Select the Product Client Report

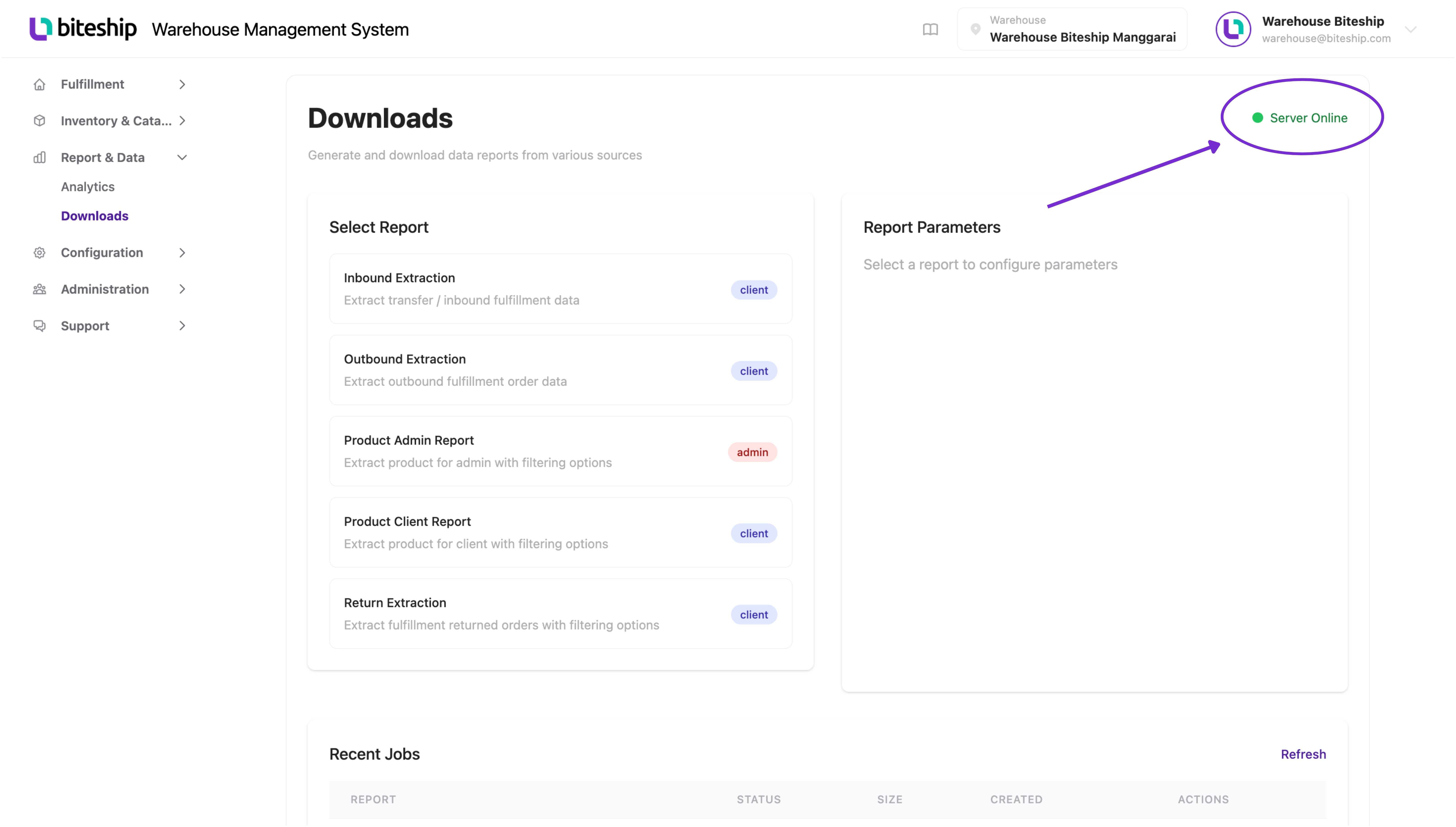pyautogui.click(x=560, y=532)
